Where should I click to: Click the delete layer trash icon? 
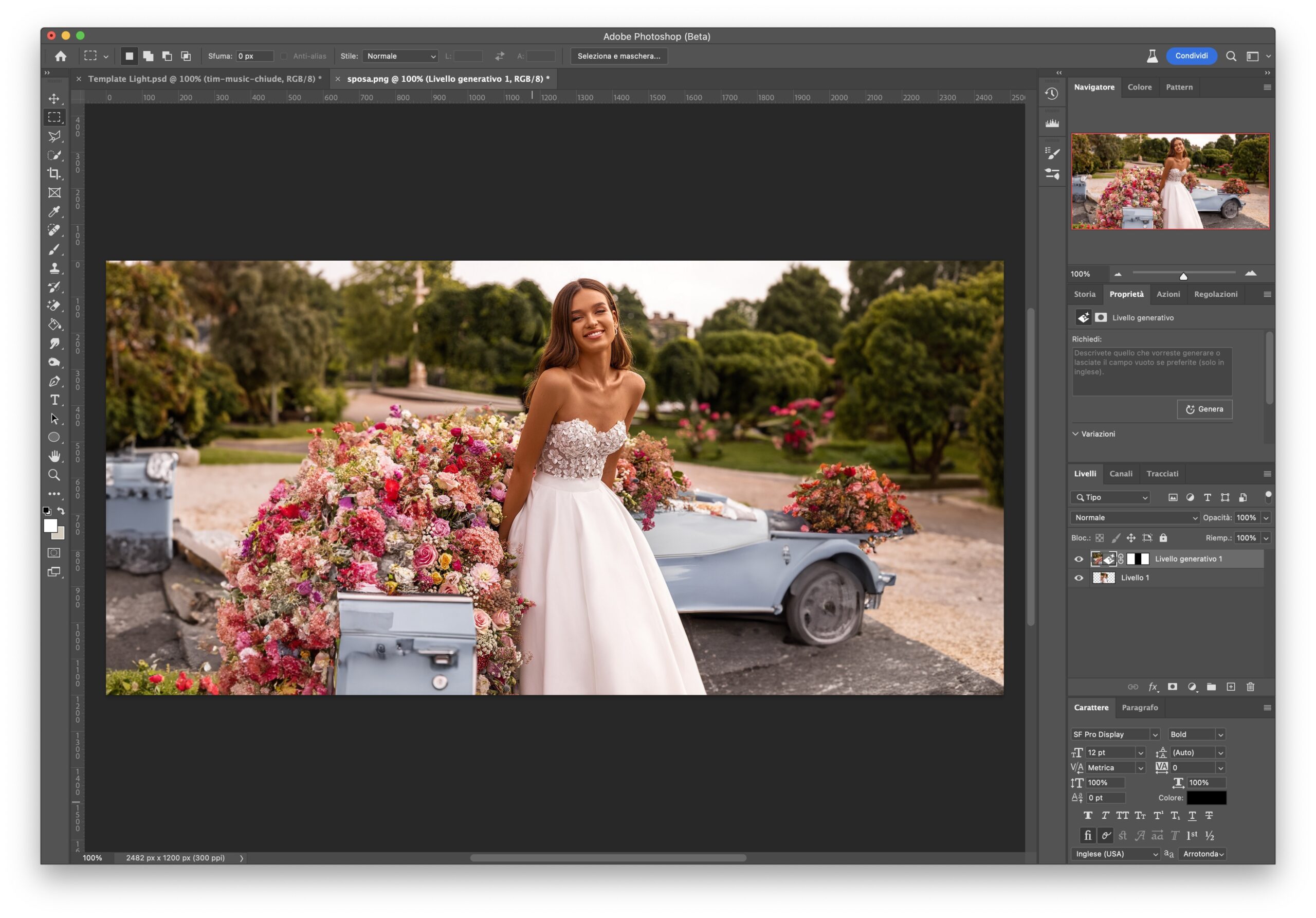point(1250,687)
